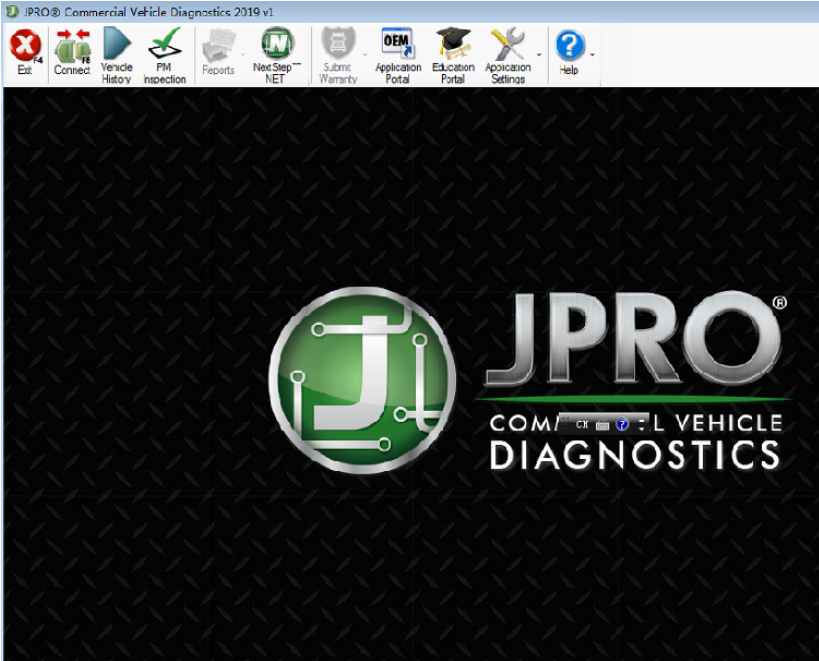The width and height of the screenshot is (819, 661).
Task: Click the red Exit icon
Action: (x=25, y=46)
